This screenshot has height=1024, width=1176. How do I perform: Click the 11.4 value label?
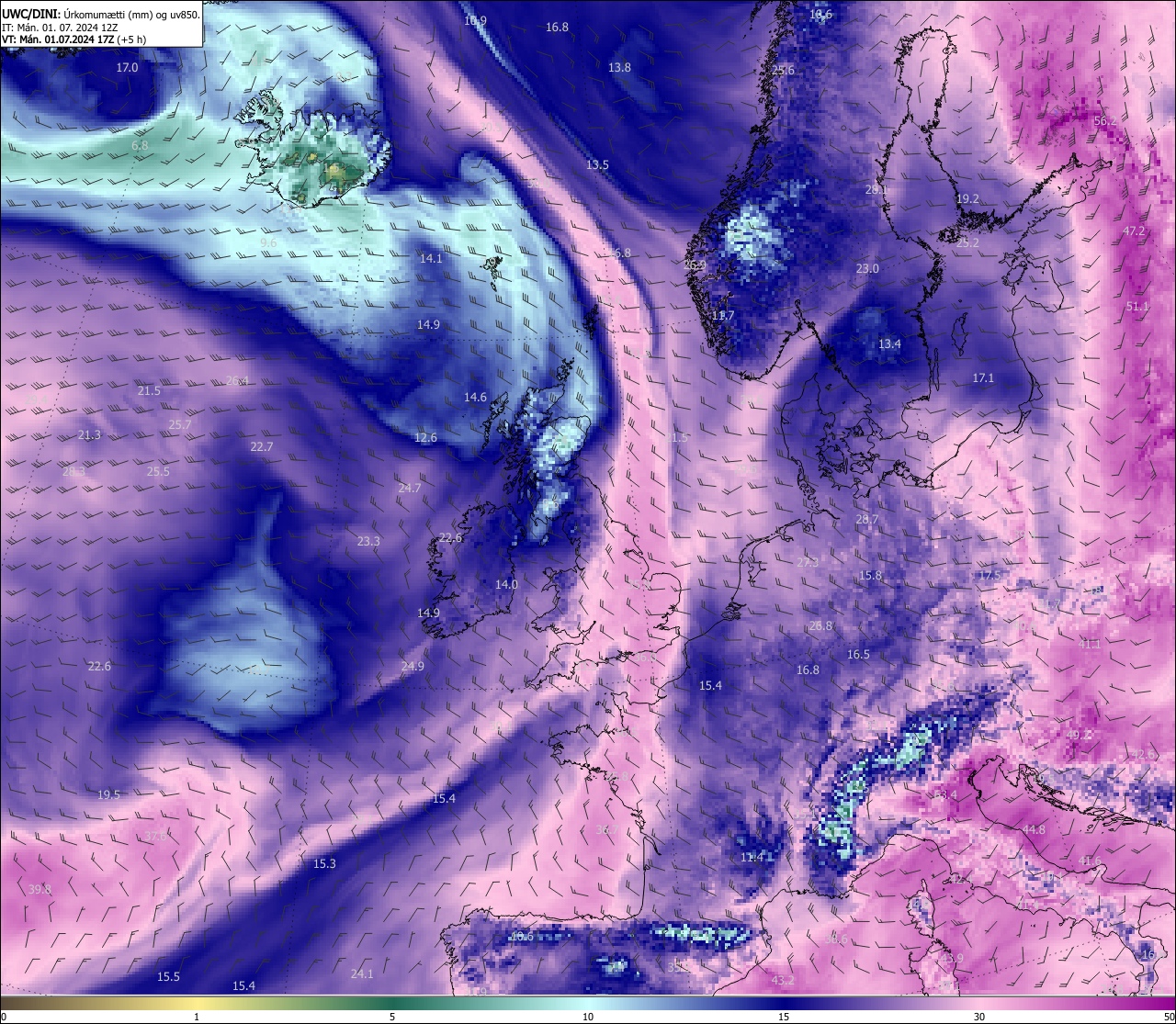[x=752, y=858]
